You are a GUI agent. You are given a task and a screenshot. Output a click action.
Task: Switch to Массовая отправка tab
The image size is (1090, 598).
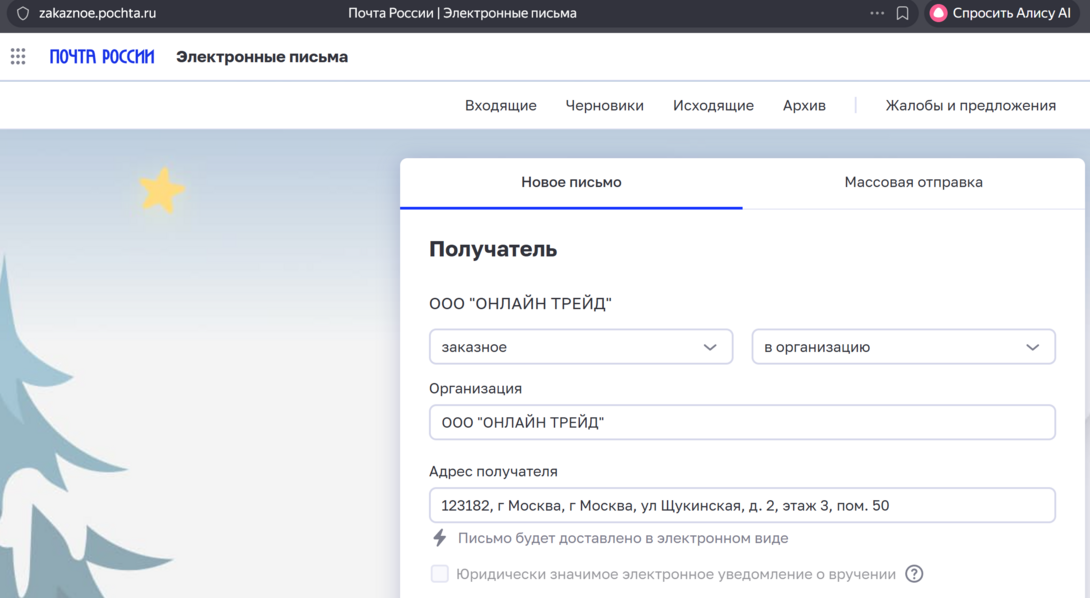[913, 182]
